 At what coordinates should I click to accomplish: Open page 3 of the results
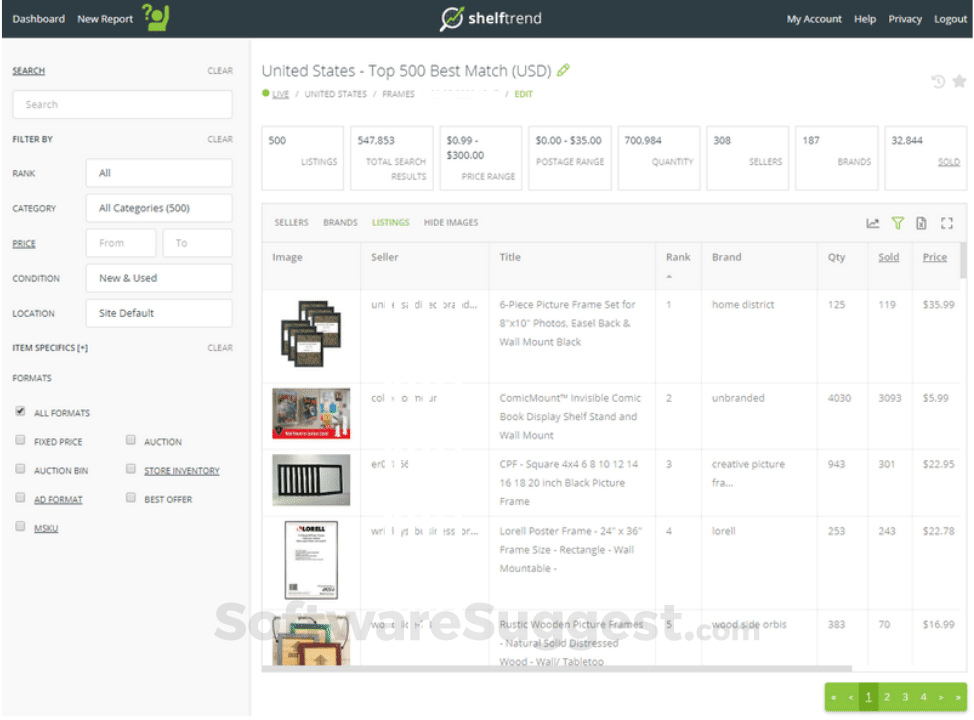coord(904,697)
